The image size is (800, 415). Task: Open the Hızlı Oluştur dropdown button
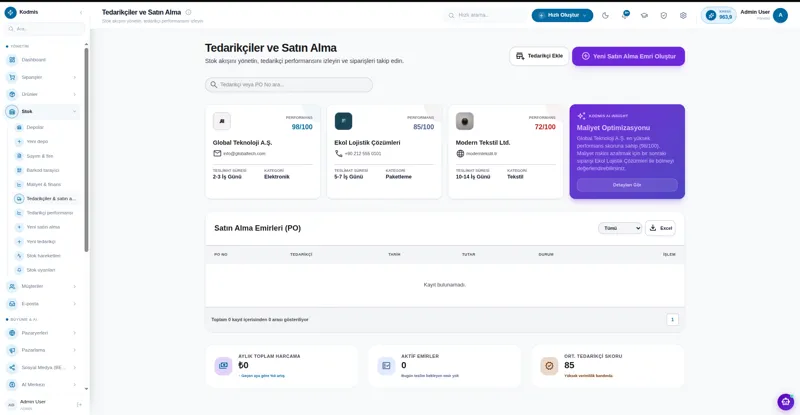562,15
